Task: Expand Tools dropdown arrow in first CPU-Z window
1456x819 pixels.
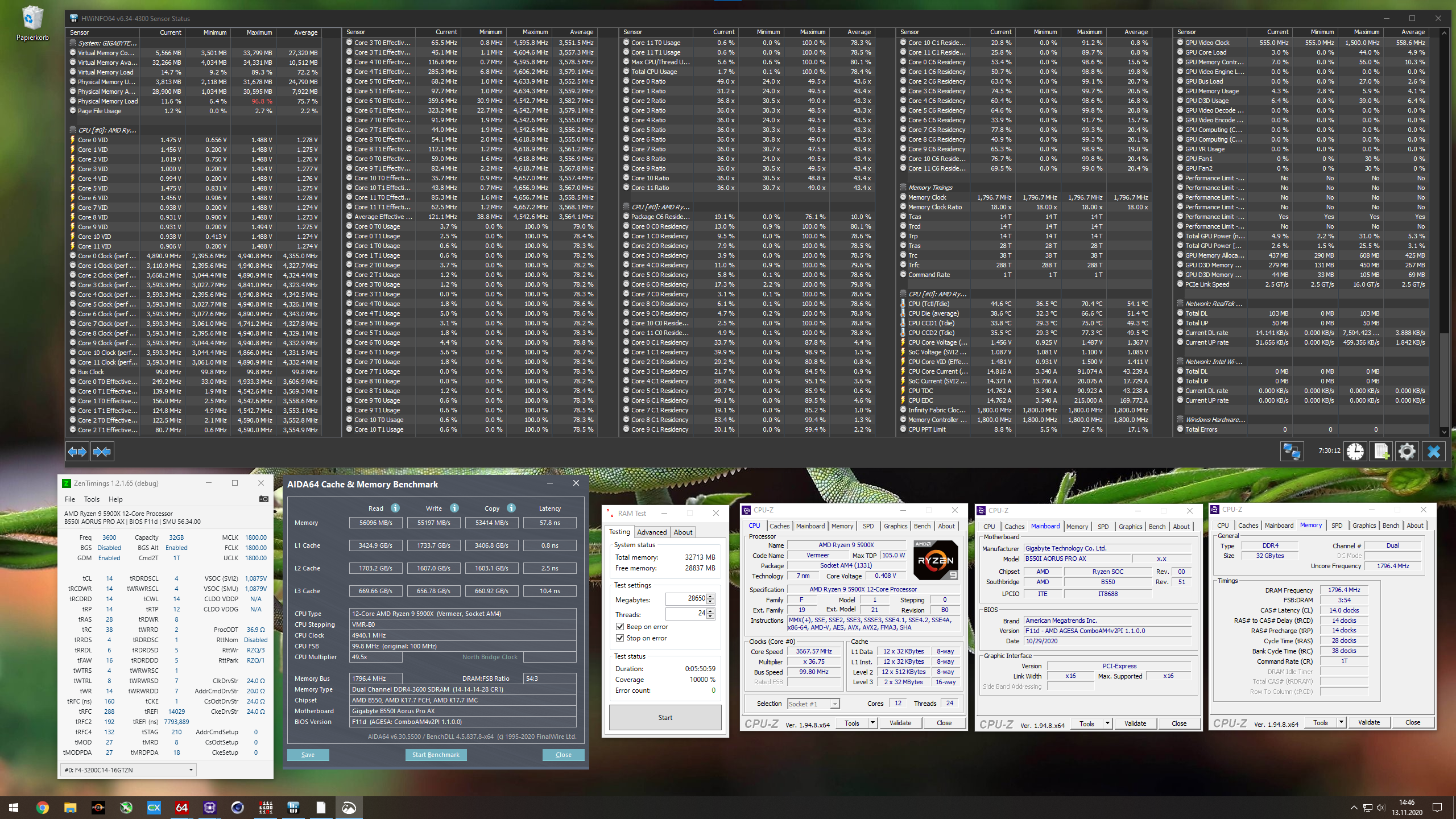Action: pos(872,723)
